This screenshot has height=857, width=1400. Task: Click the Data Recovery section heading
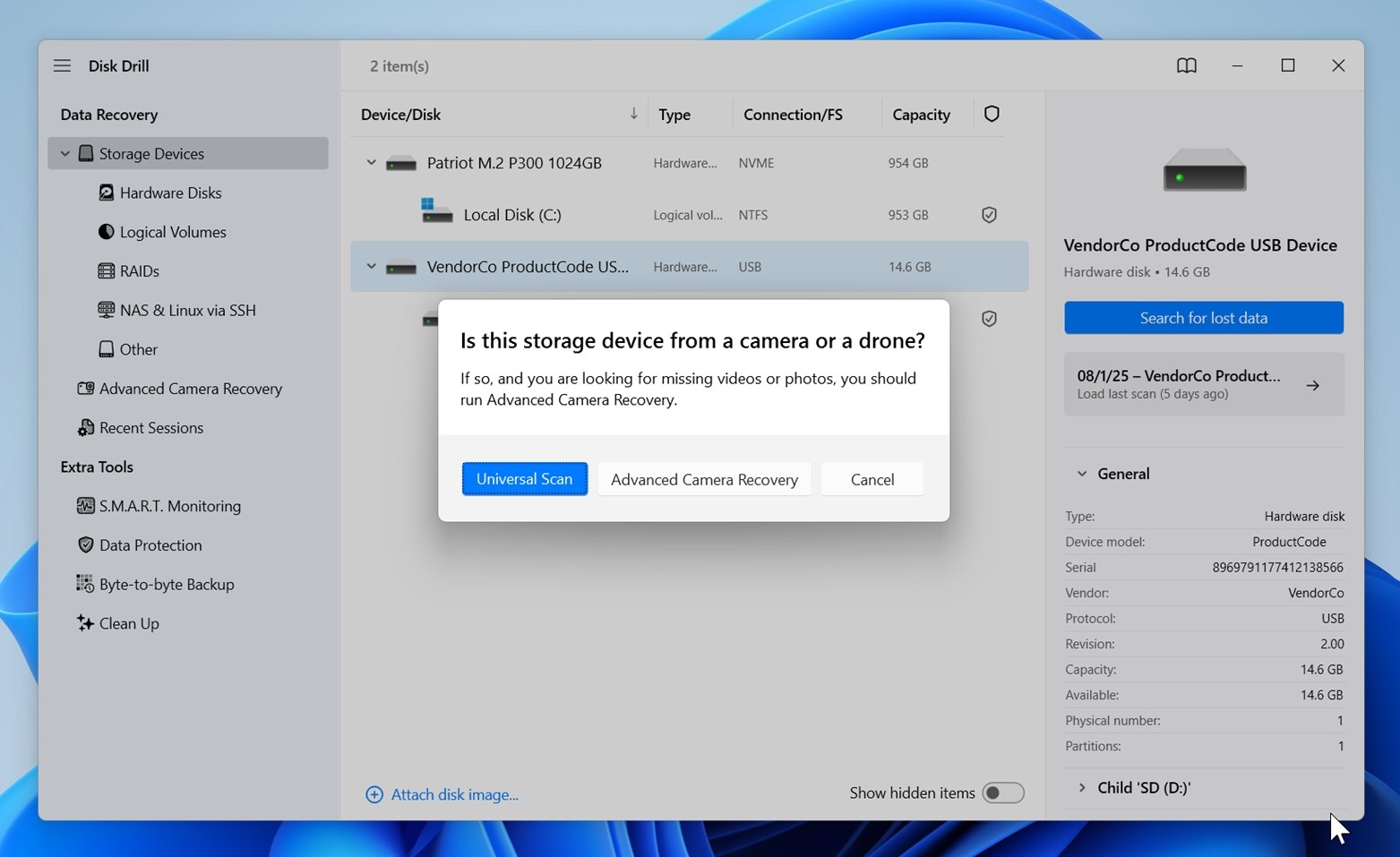tap(109, 115)
